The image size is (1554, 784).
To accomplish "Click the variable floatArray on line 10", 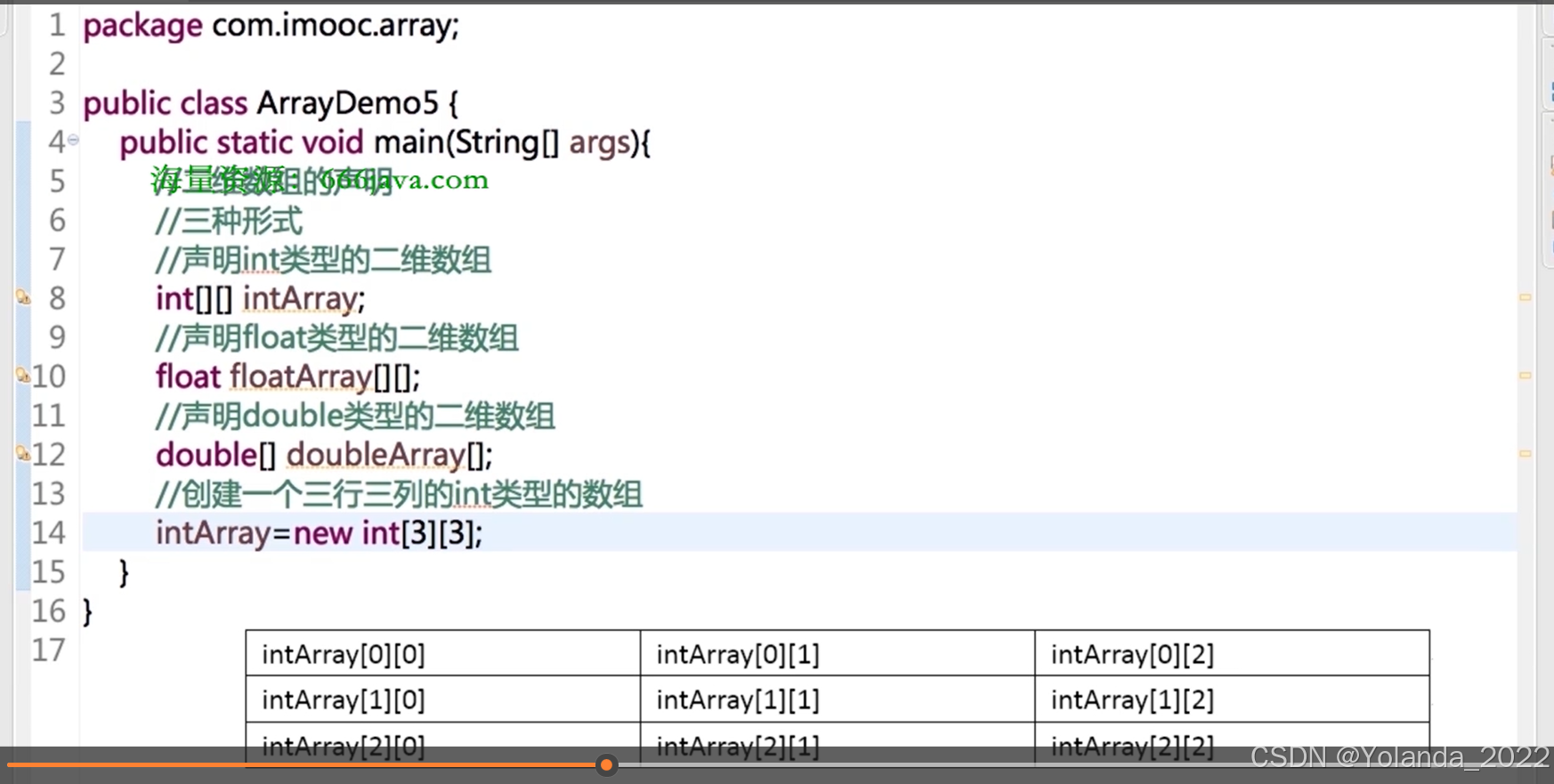I will click(301, 377).
